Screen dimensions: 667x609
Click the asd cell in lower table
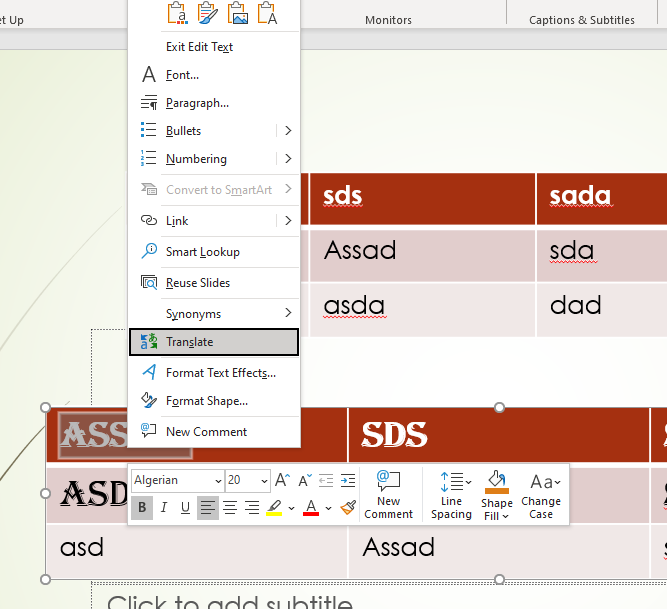coord(197,551)
